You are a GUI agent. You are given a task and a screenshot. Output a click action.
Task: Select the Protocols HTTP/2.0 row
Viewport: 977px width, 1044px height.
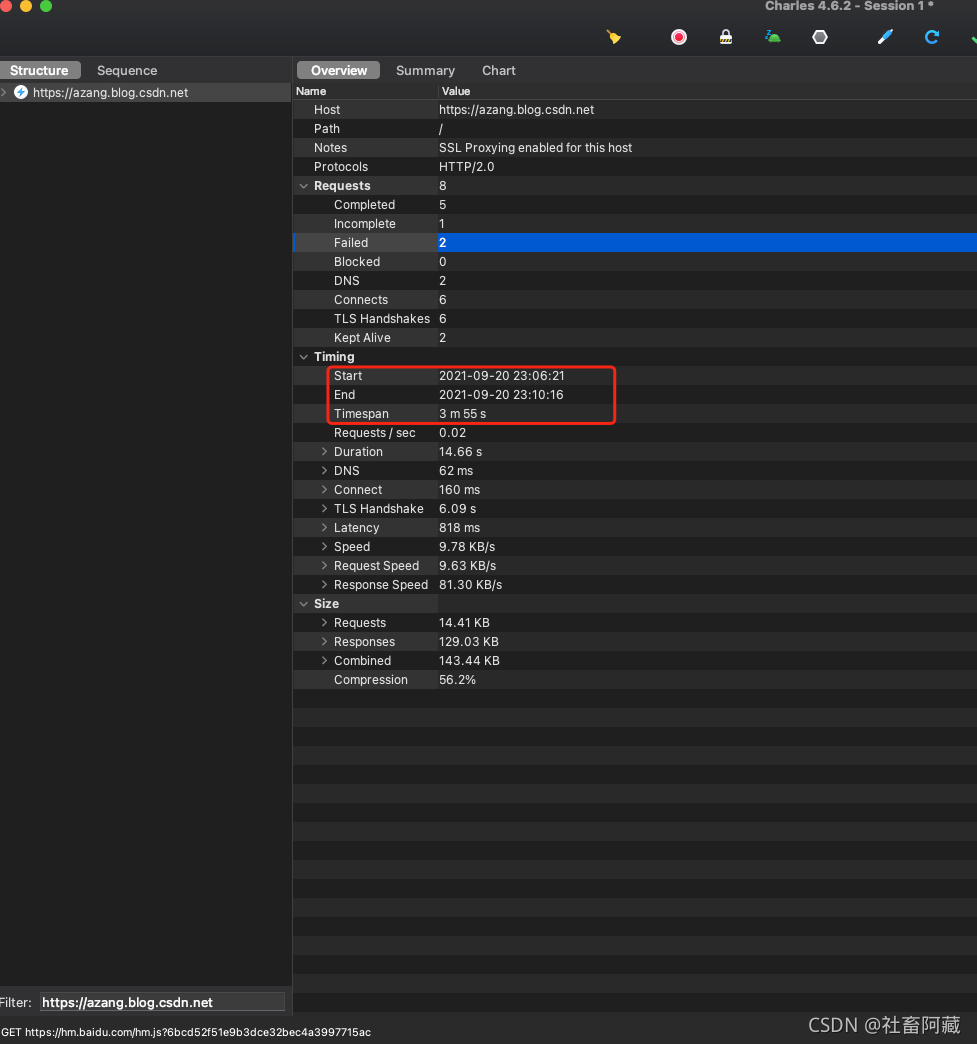(x=635, y=166)
